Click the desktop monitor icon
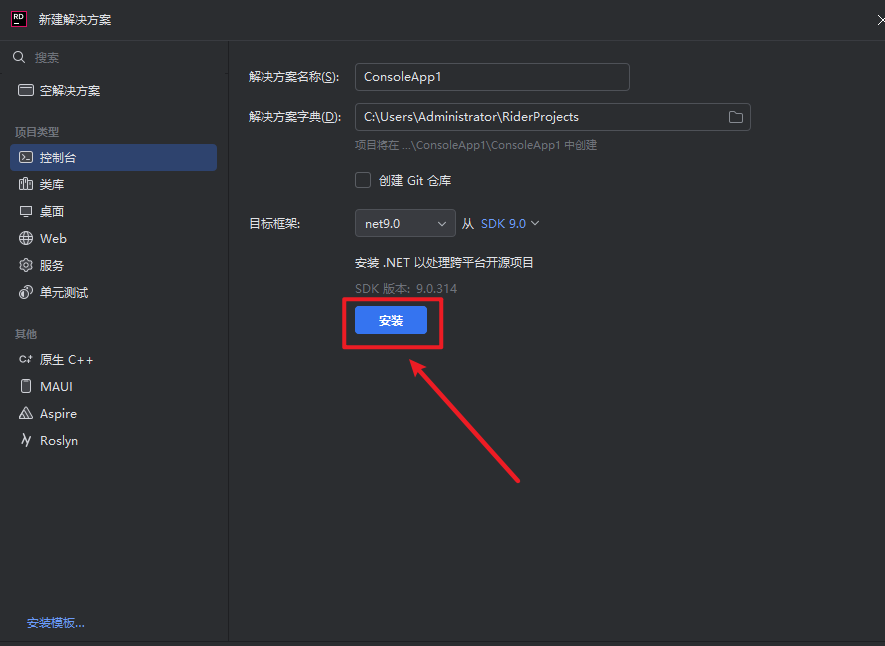 point(25,211)
